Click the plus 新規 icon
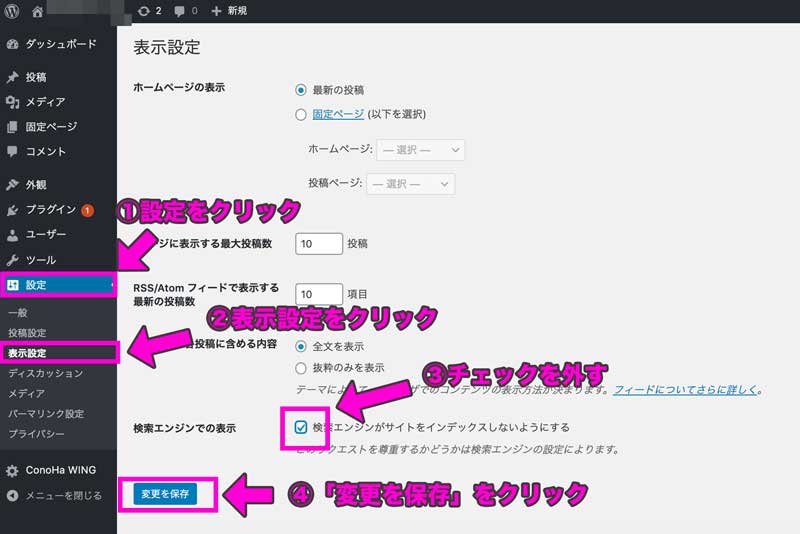The width and height of the screenshot is (800, 534). pyautogui.click(x=217, y=11)
